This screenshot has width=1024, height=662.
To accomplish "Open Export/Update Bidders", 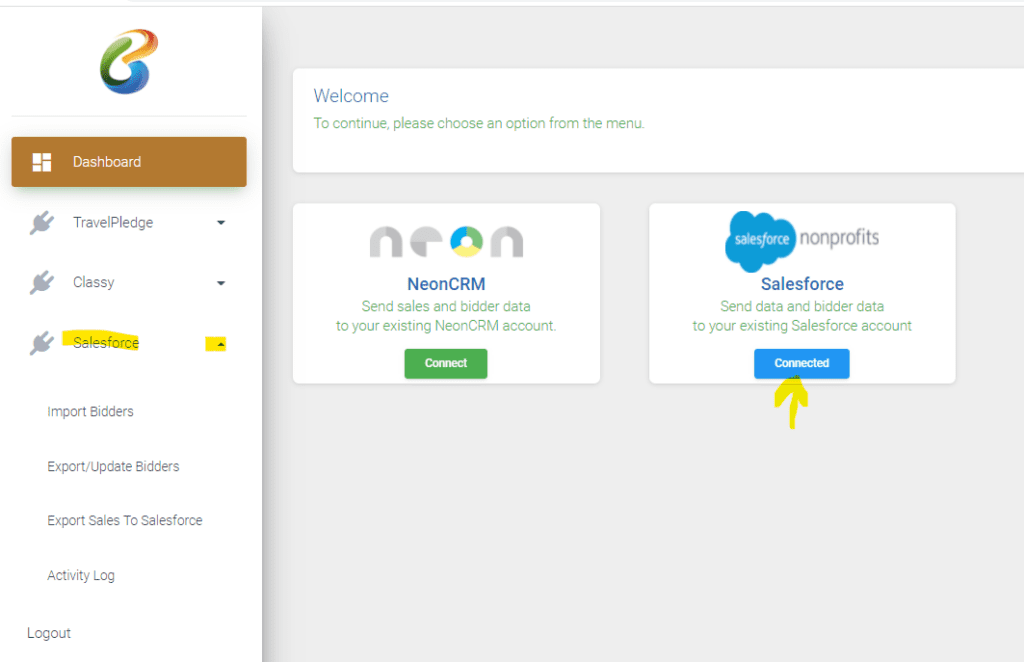I will click(113, 467).
